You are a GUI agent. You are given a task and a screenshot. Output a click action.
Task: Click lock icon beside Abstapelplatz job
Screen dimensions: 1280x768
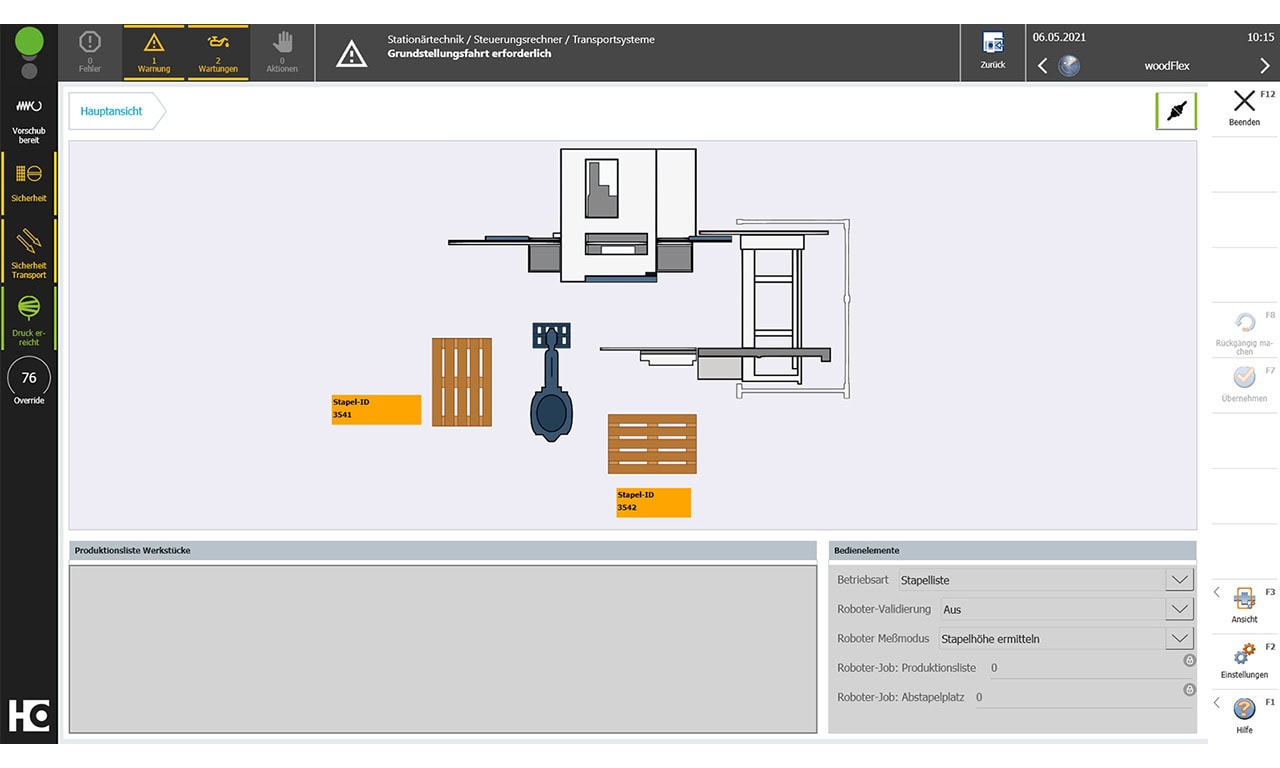point(1189,689)
